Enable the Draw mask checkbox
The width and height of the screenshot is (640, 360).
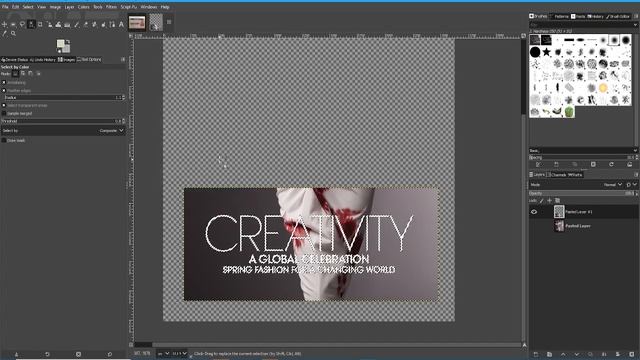(4, 140)
